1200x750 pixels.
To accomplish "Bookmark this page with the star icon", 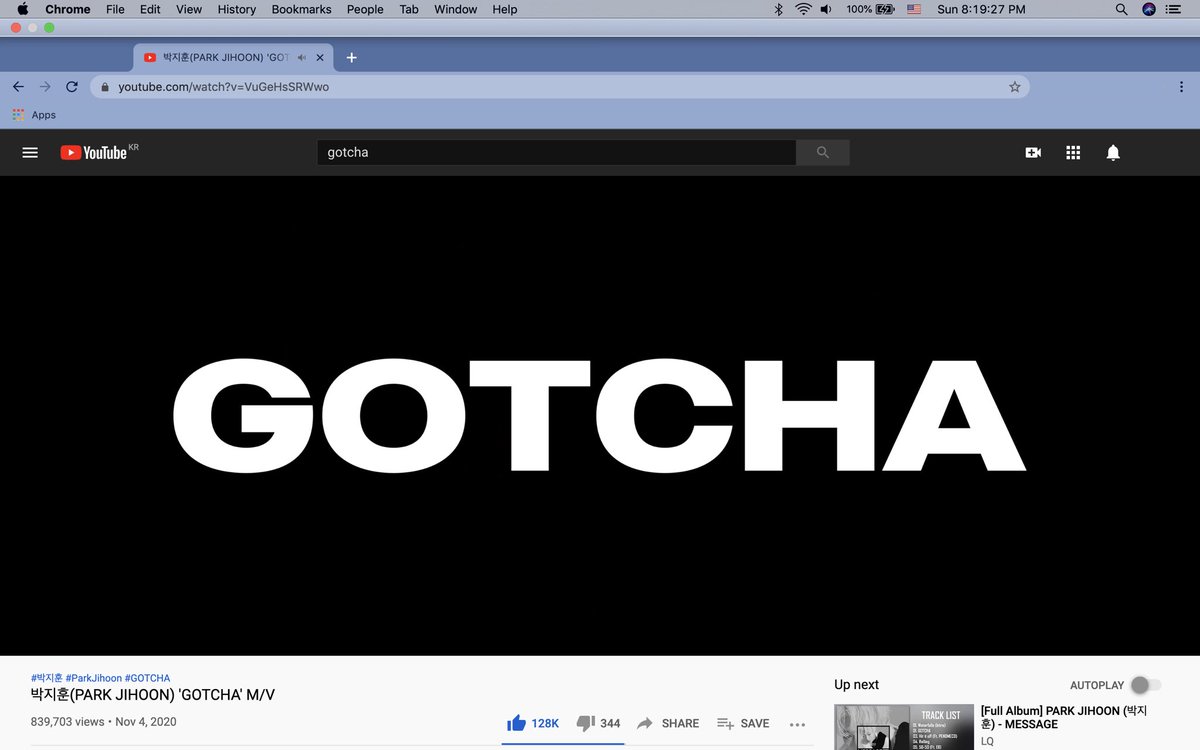I will pyautogui.click(x=1014, y=87).
